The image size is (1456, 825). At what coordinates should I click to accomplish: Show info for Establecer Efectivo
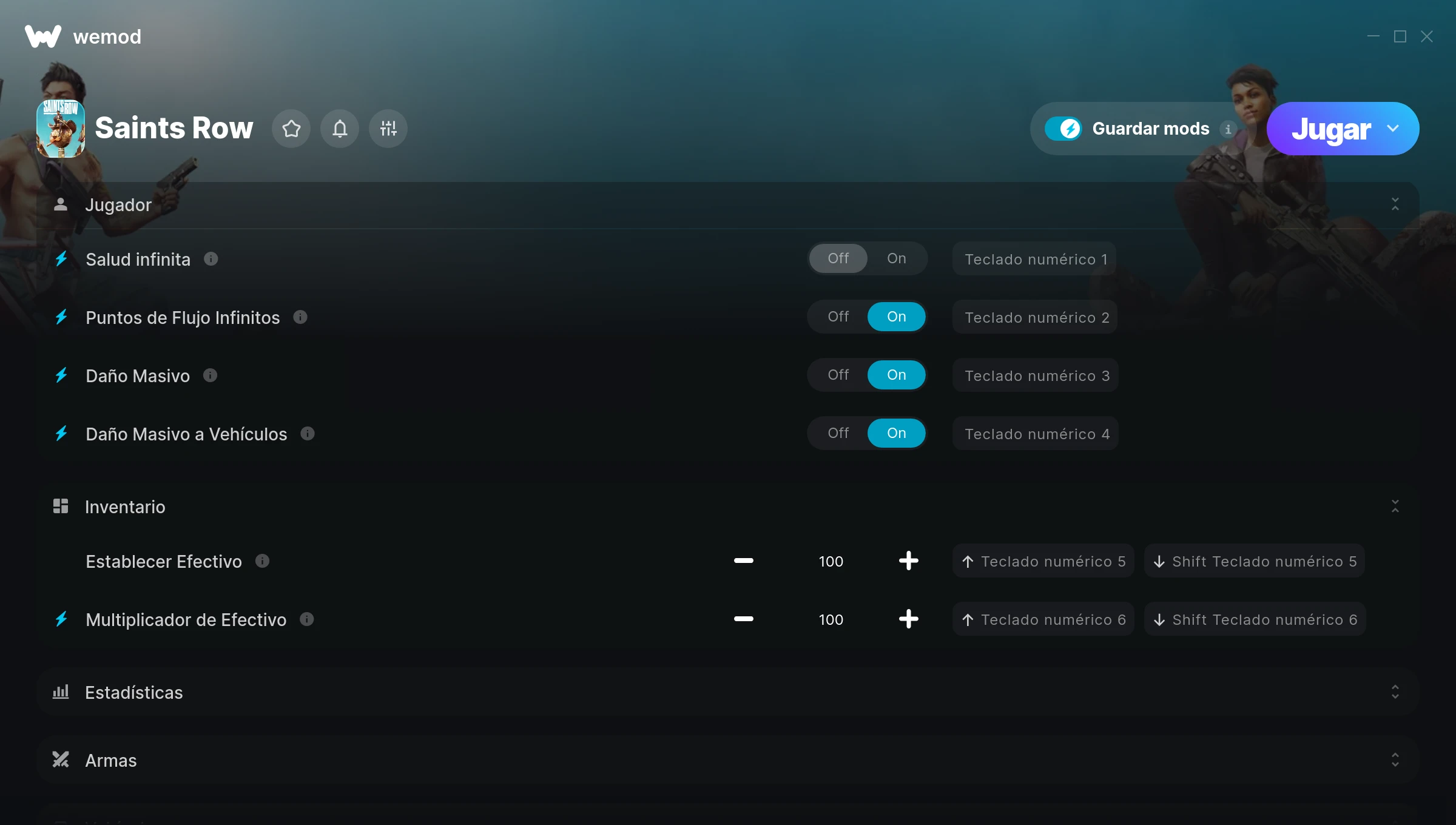pyautogui.click(x=262, y=561)
